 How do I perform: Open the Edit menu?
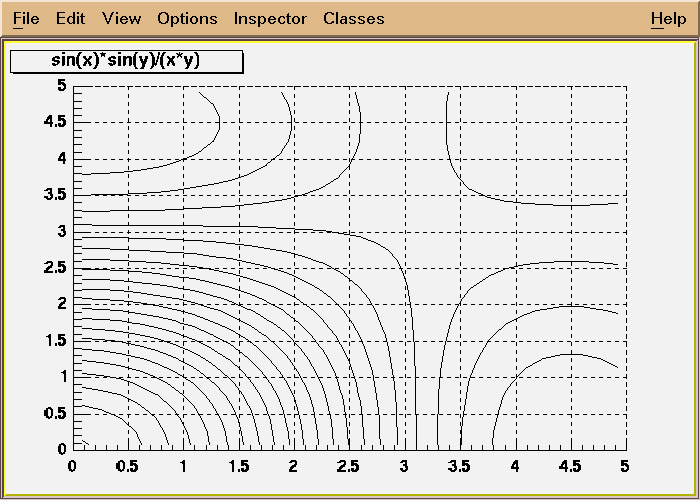click(x=71, y=19)
